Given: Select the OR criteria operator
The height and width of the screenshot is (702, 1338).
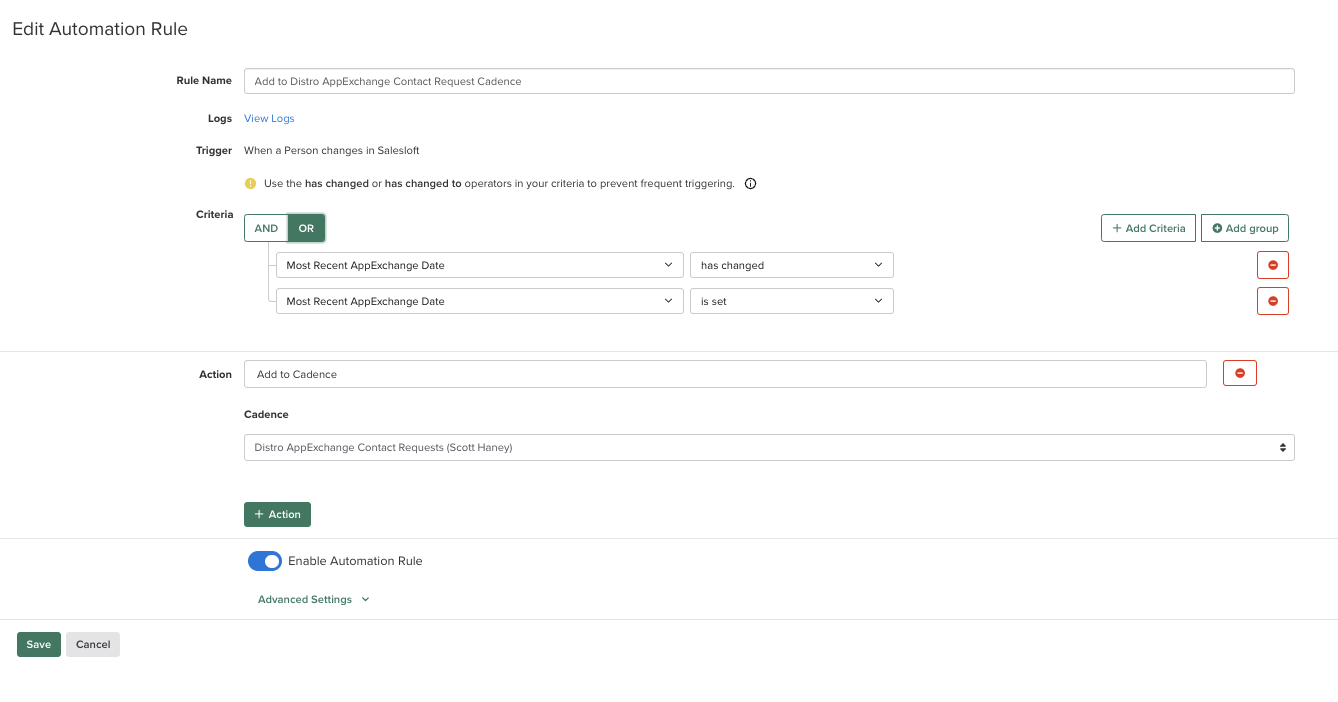Looking at the screenshot, I should pyautogui.click(x=306, y=229).
